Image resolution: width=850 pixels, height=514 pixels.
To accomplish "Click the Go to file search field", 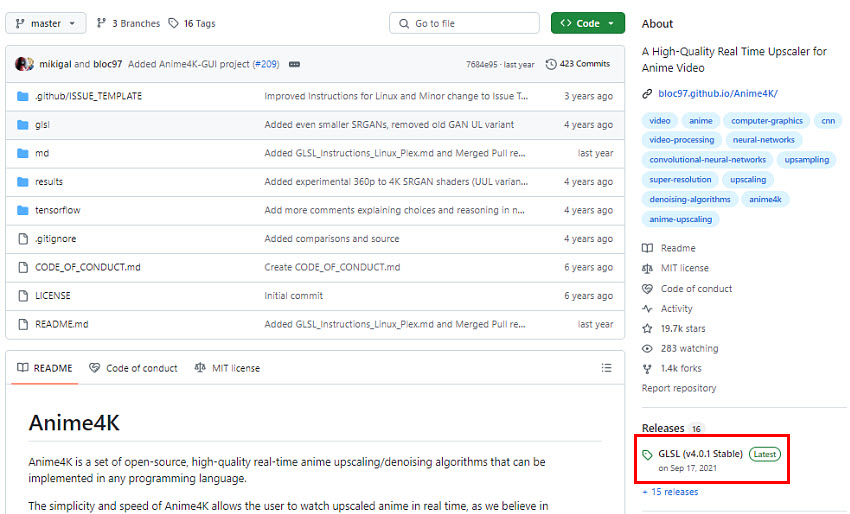I will pyautogui.click(x=464, y=23).
